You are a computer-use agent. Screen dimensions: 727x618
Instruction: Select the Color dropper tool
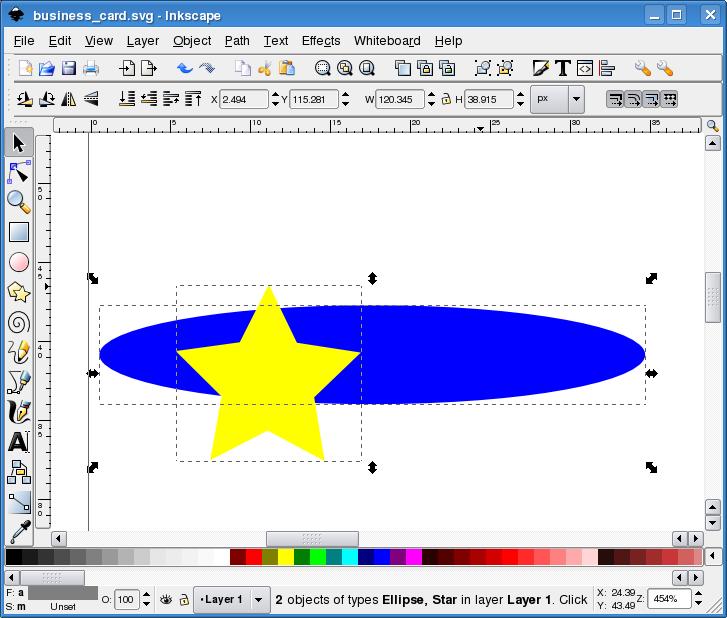click(18, 531)
